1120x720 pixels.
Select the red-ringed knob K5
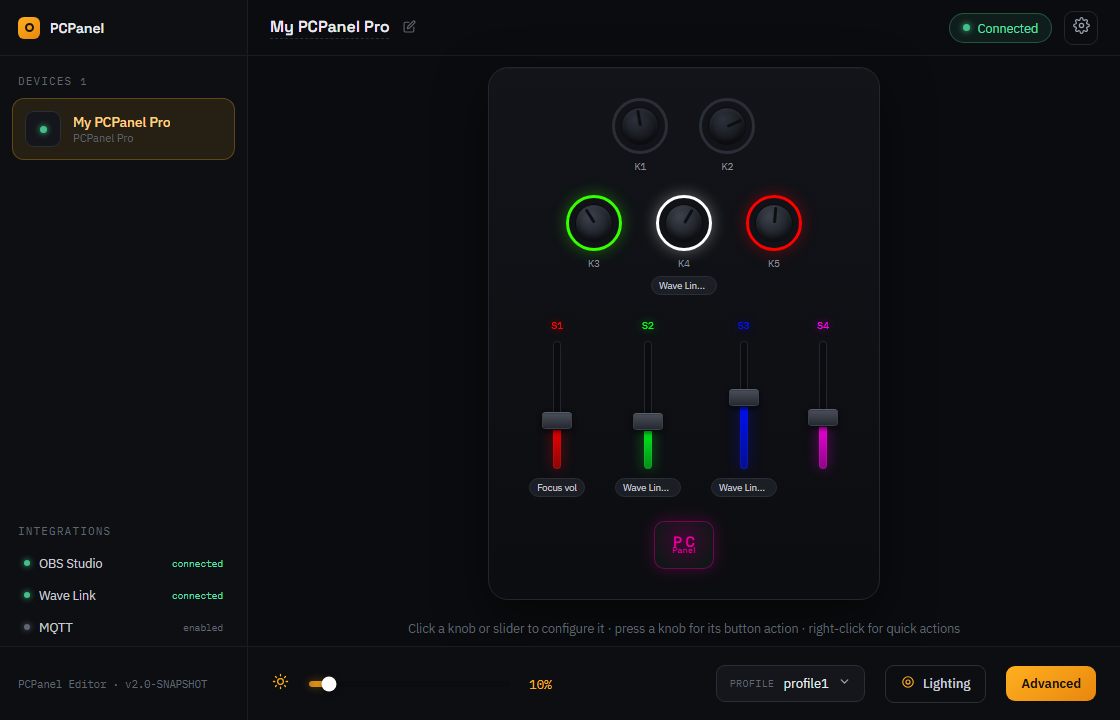(774, 223)
